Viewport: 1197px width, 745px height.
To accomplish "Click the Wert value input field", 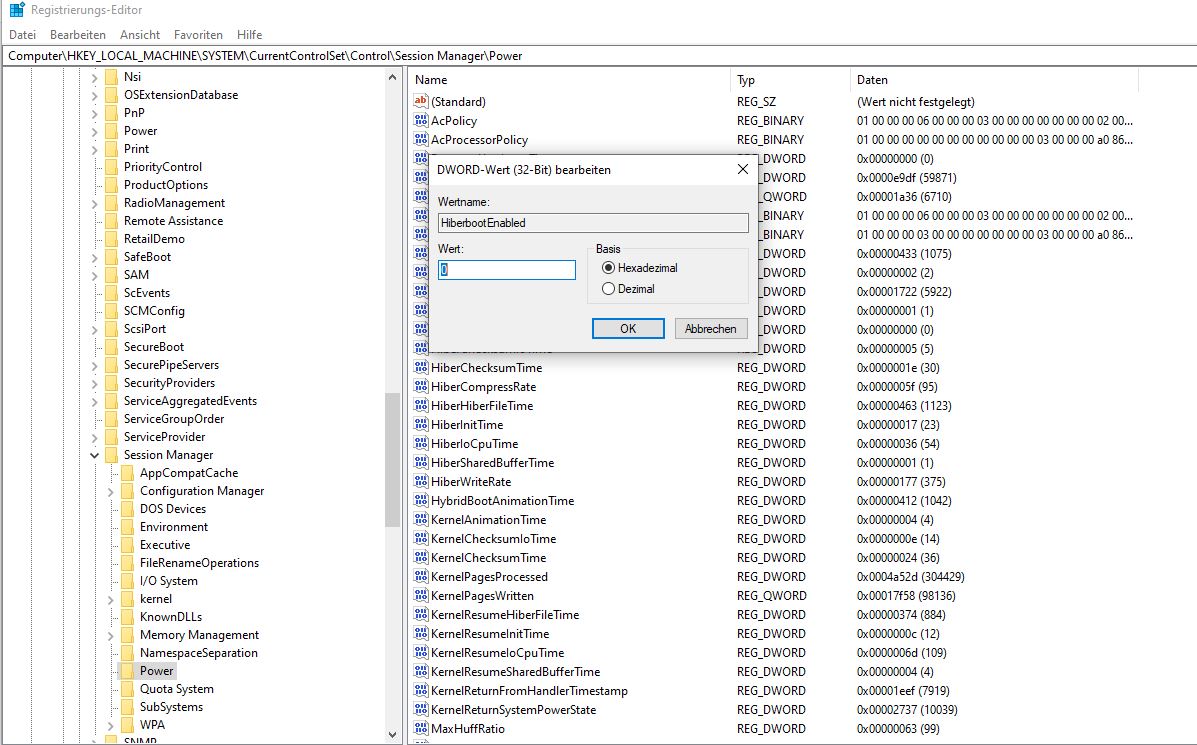I will [x=507, y=269].
